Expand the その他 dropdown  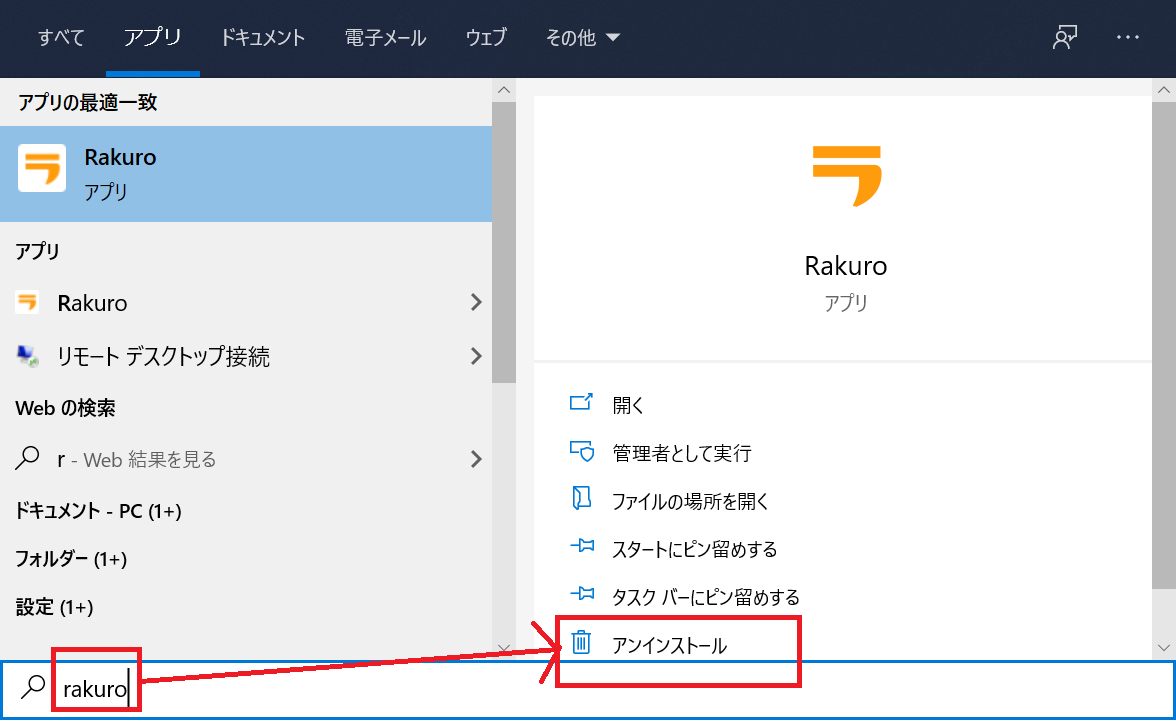tap(583, 38)
